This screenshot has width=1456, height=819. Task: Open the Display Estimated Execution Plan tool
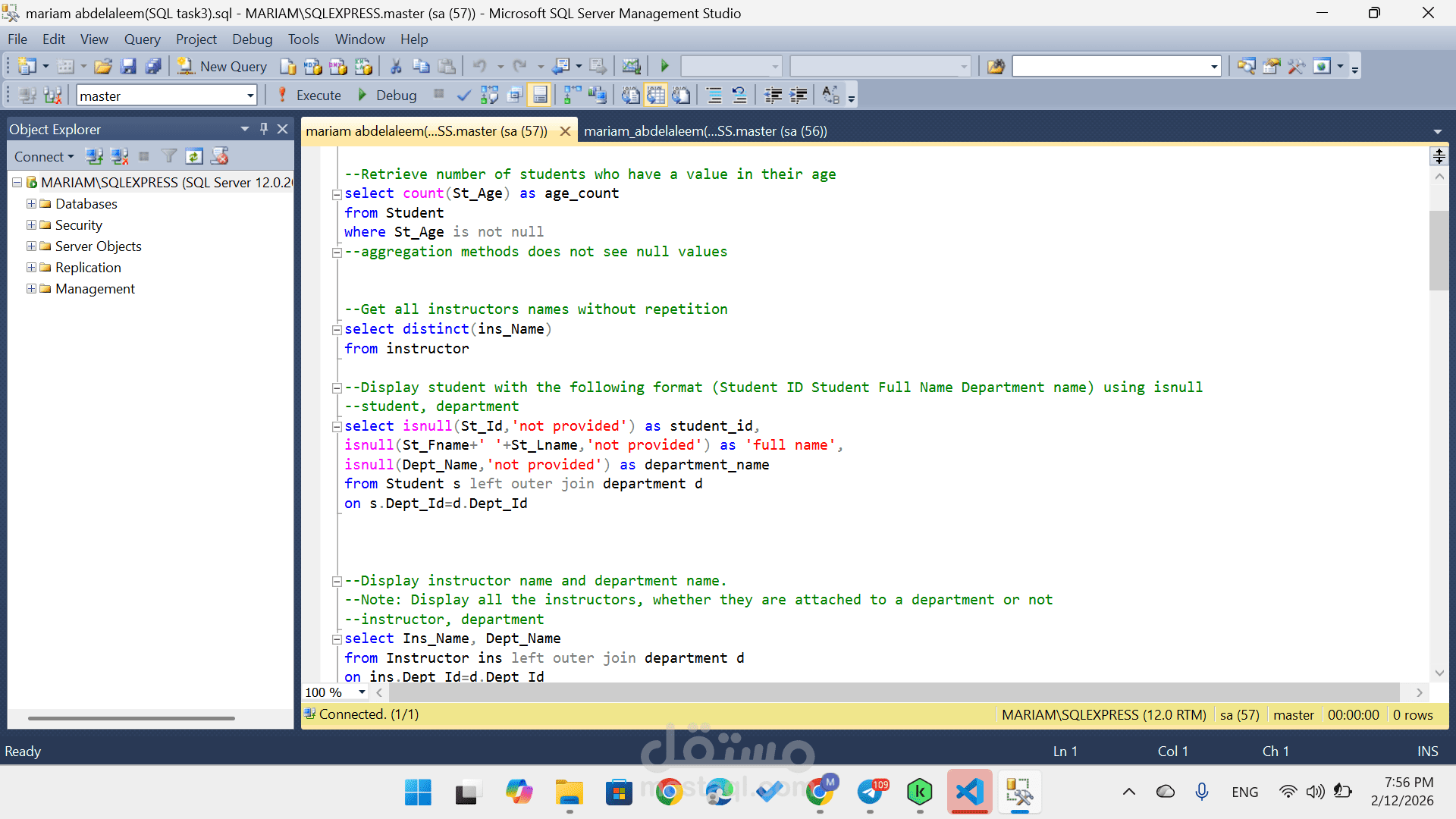489,95
